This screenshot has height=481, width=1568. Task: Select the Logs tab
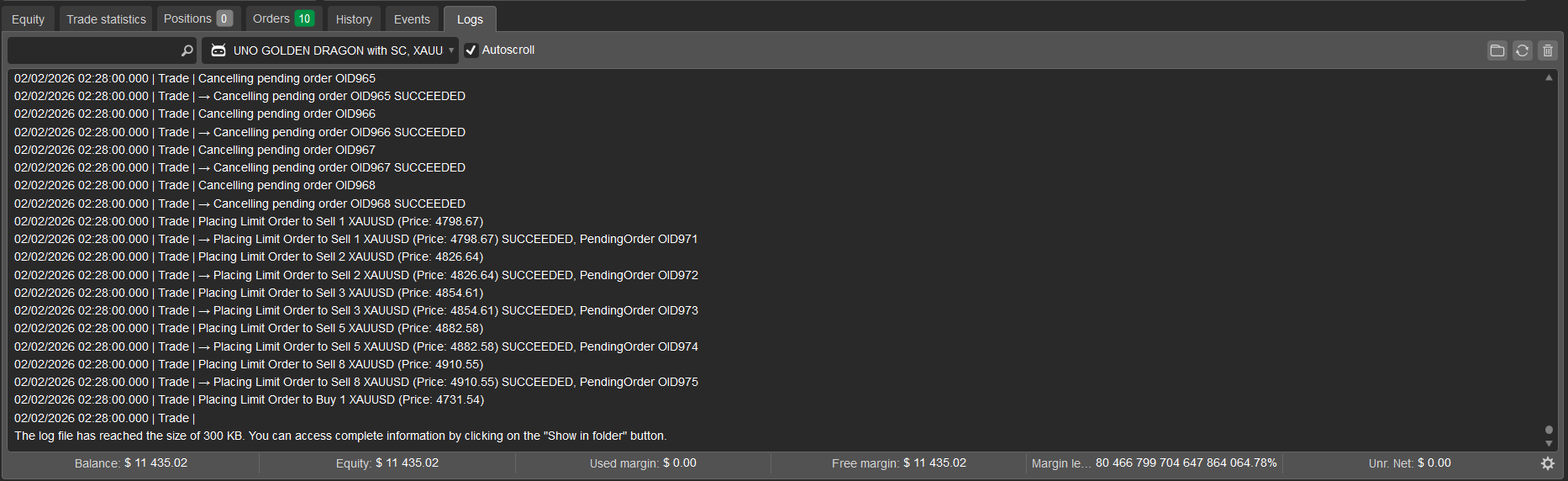(470, 19)
